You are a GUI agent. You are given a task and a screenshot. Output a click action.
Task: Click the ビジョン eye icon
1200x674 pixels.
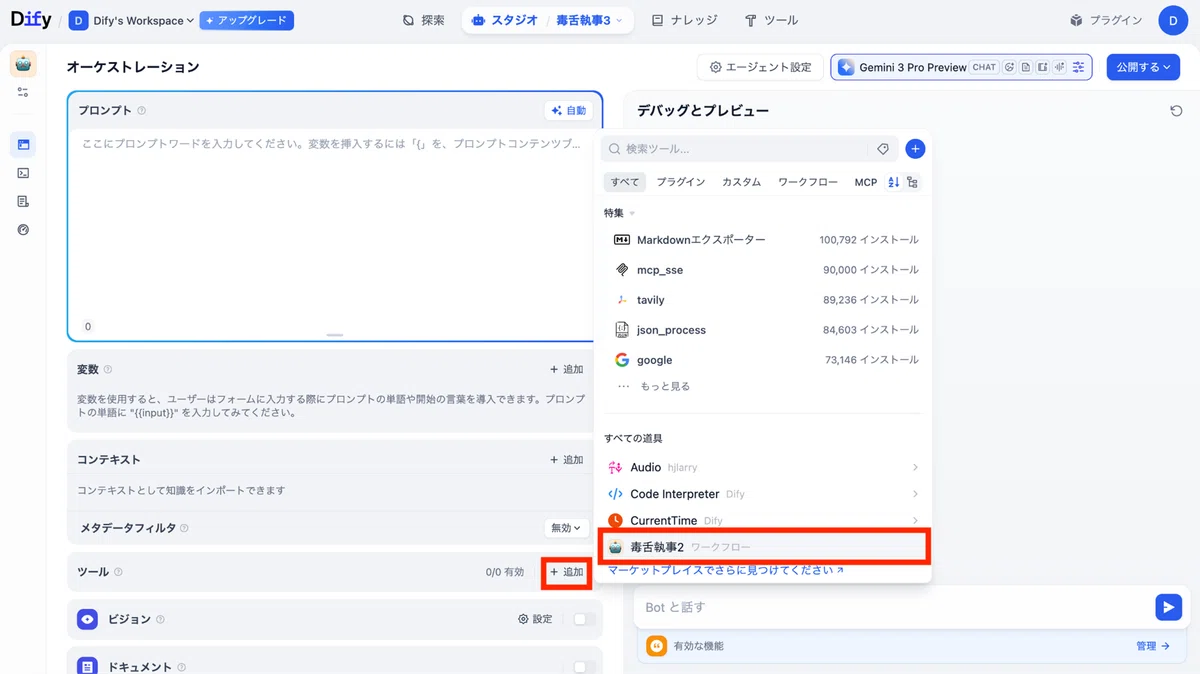click(88, 619)
